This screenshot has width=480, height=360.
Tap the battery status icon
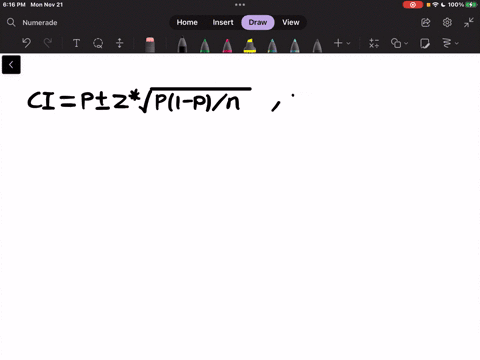pos(471,5)
